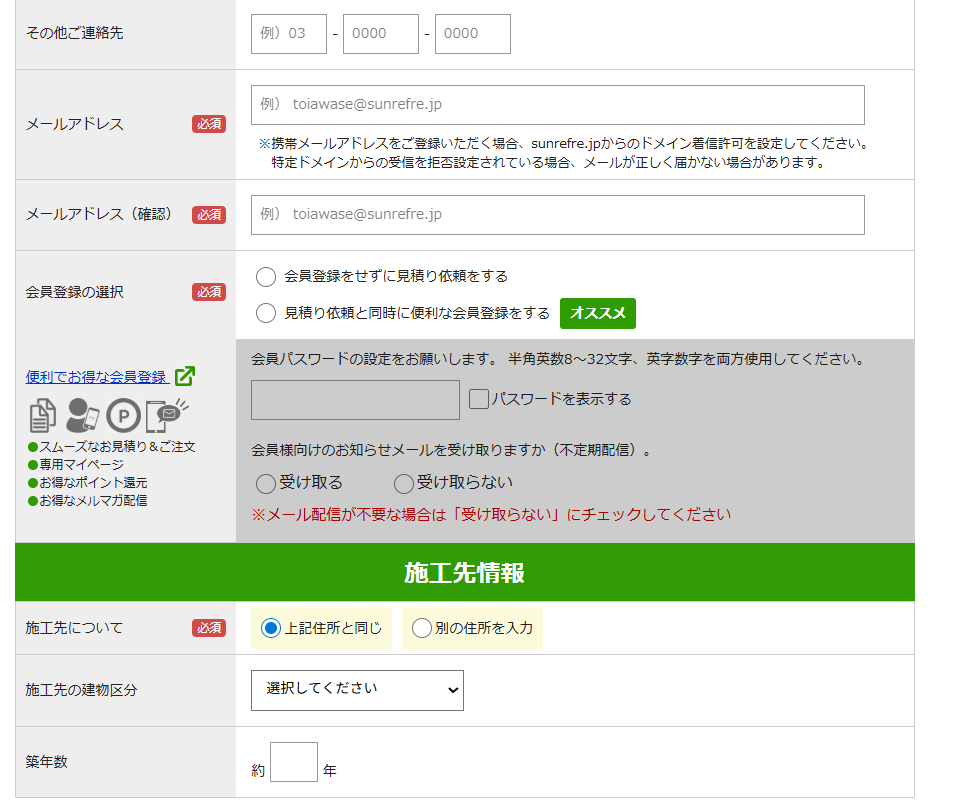Click the 必須 badge beside メールアドレス（確認）
The height and width of the screenshot is (804, 954).
(209, 215)
